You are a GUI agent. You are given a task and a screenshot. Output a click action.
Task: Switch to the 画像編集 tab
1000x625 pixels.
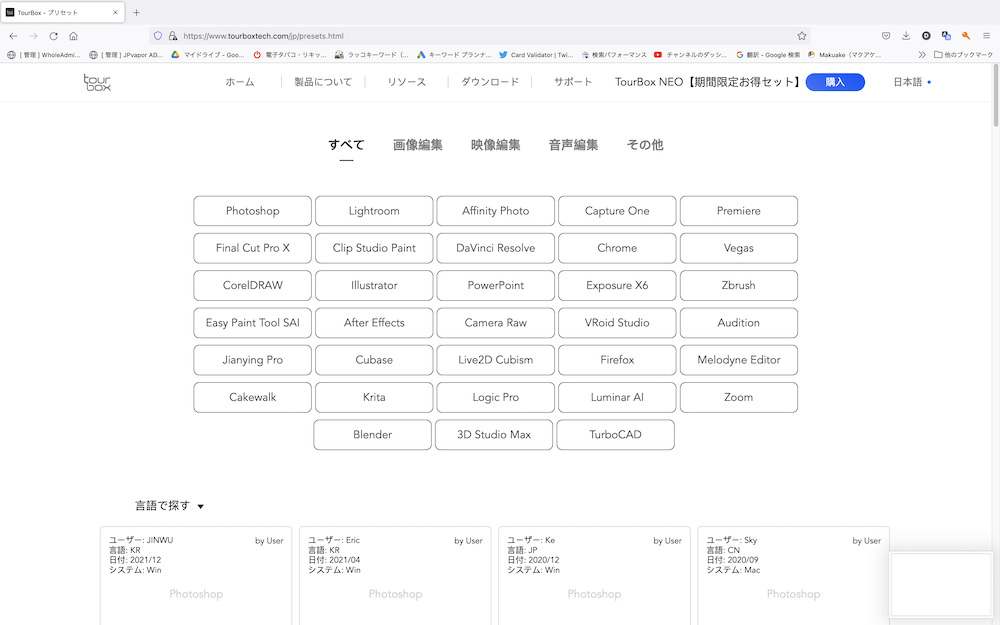coord(418,145)
